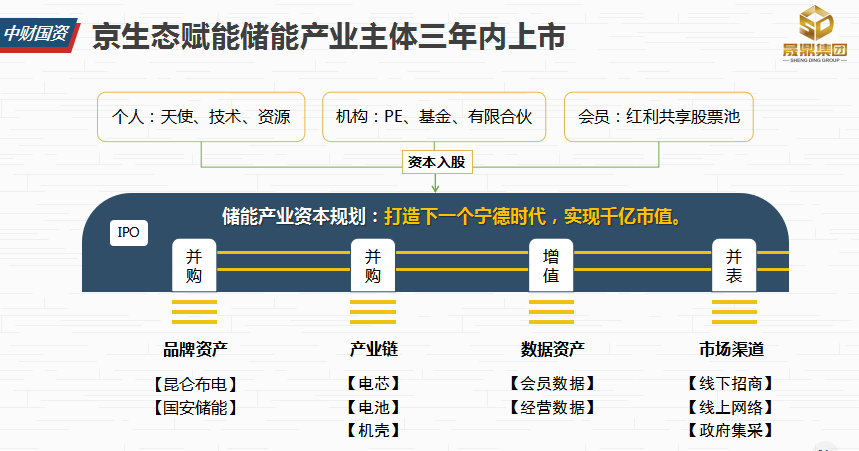Click the 增值 tab on the dark banner

(551, 265)
